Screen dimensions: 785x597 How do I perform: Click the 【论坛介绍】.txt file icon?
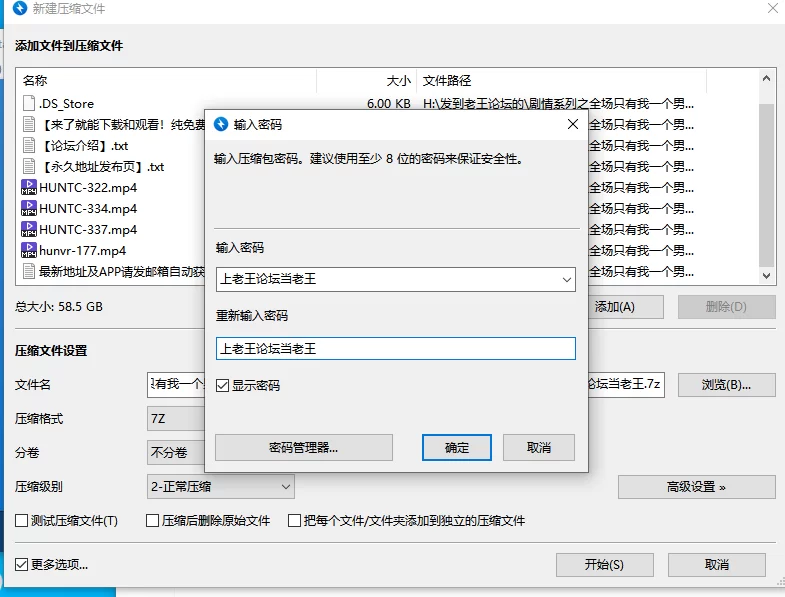pyautogui.click(x=29, y=145)
